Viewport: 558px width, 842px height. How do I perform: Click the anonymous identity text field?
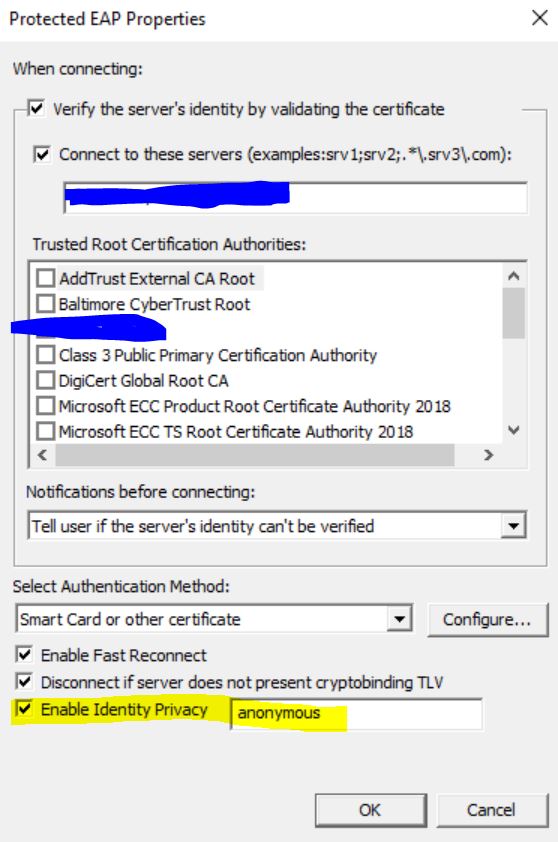tap(356, 714)
